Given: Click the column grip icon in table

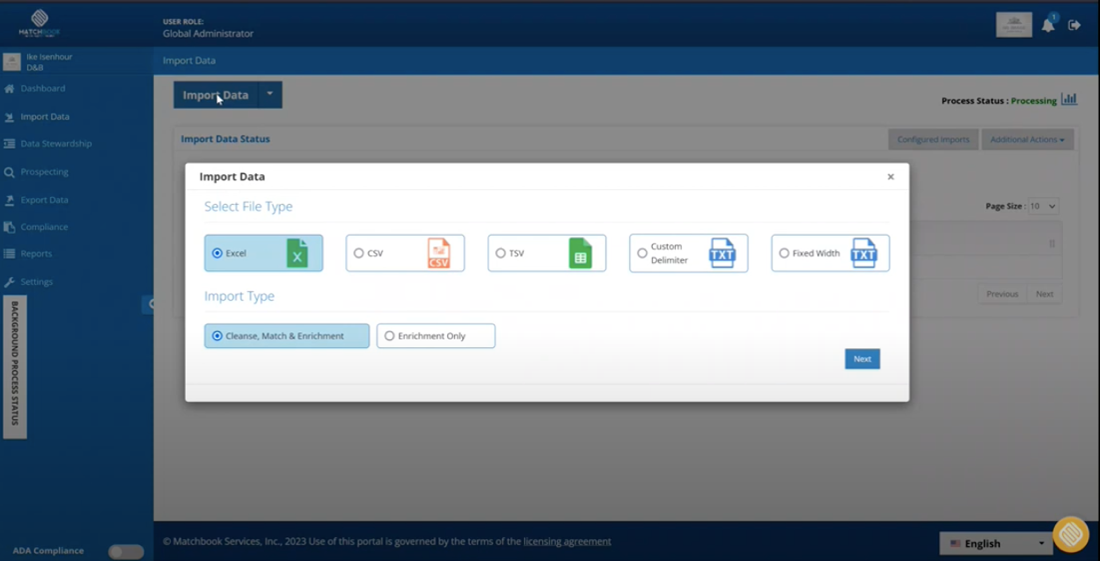Looking at the screenshot, I should point(1052,244).
